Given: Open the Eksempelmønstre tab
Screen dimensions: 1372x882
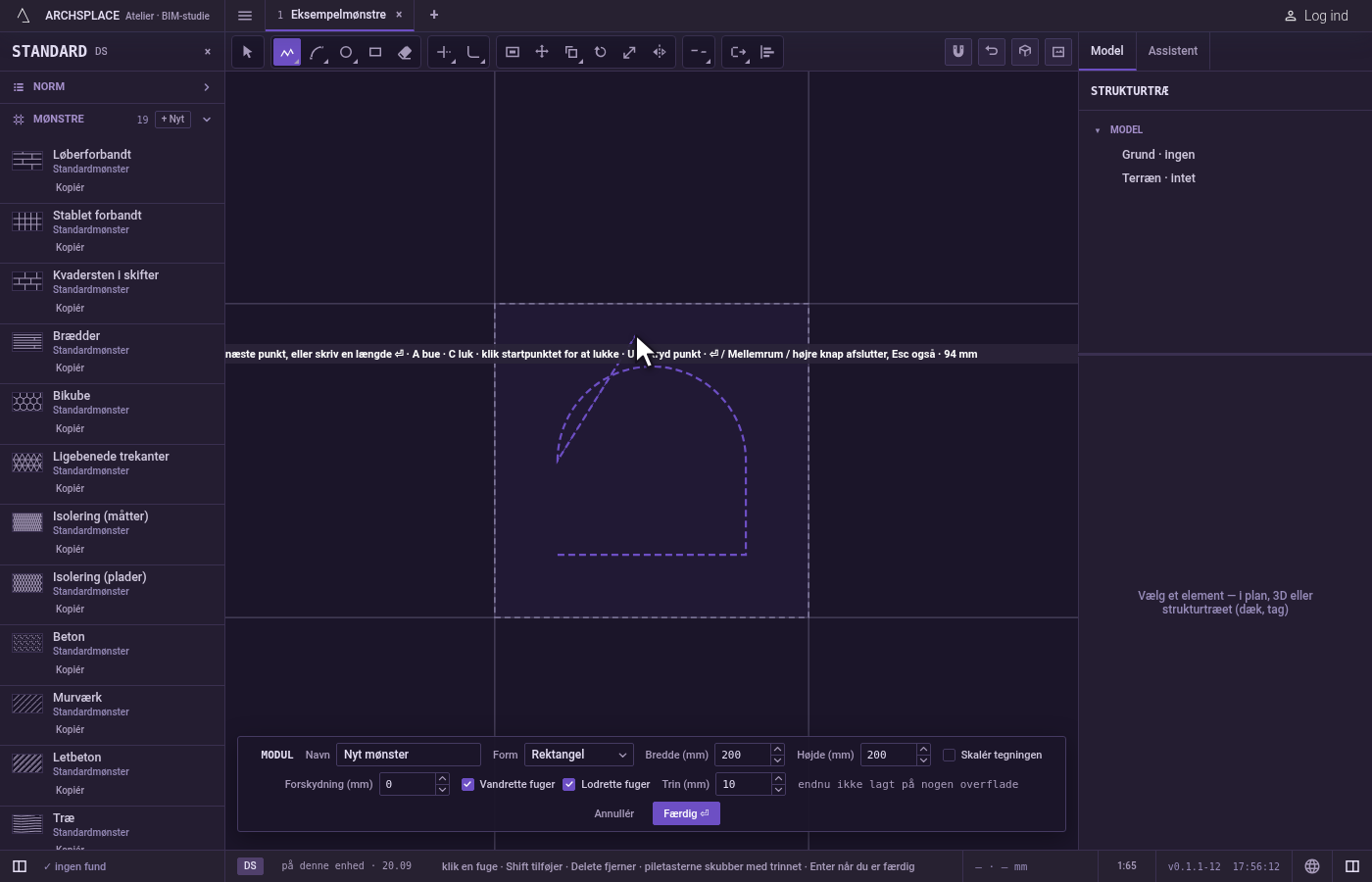Looking at the screenshot, I should point(339,15).
